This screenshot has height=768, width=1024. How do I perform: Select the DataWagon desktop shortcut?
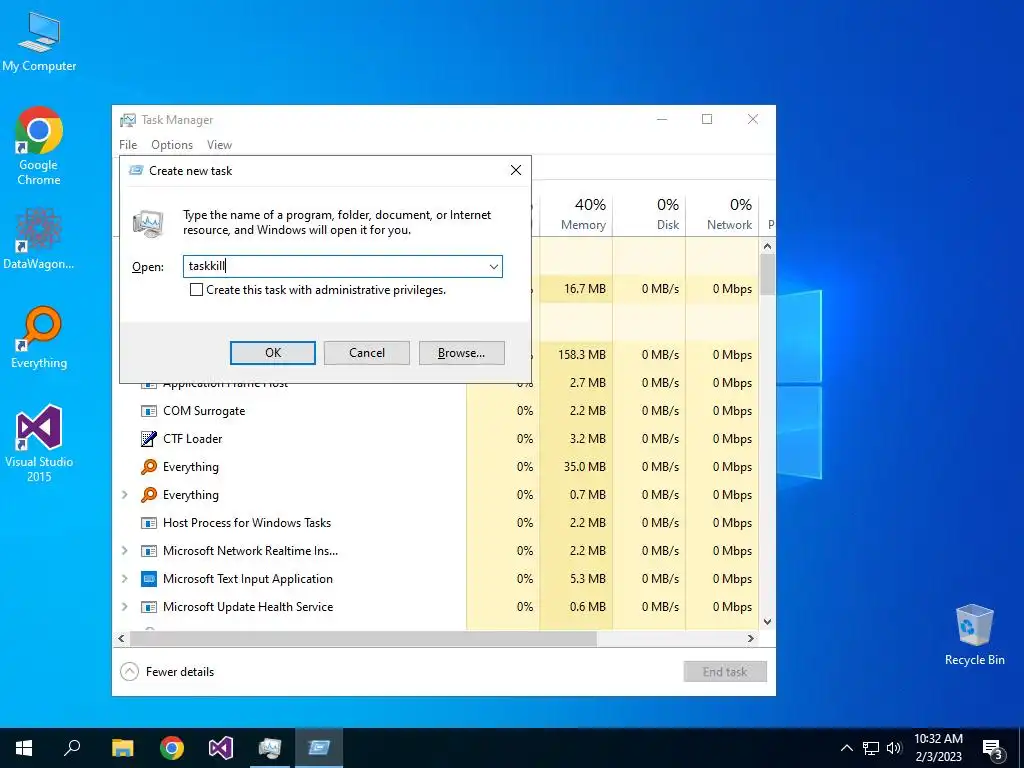tap(39, 238)
